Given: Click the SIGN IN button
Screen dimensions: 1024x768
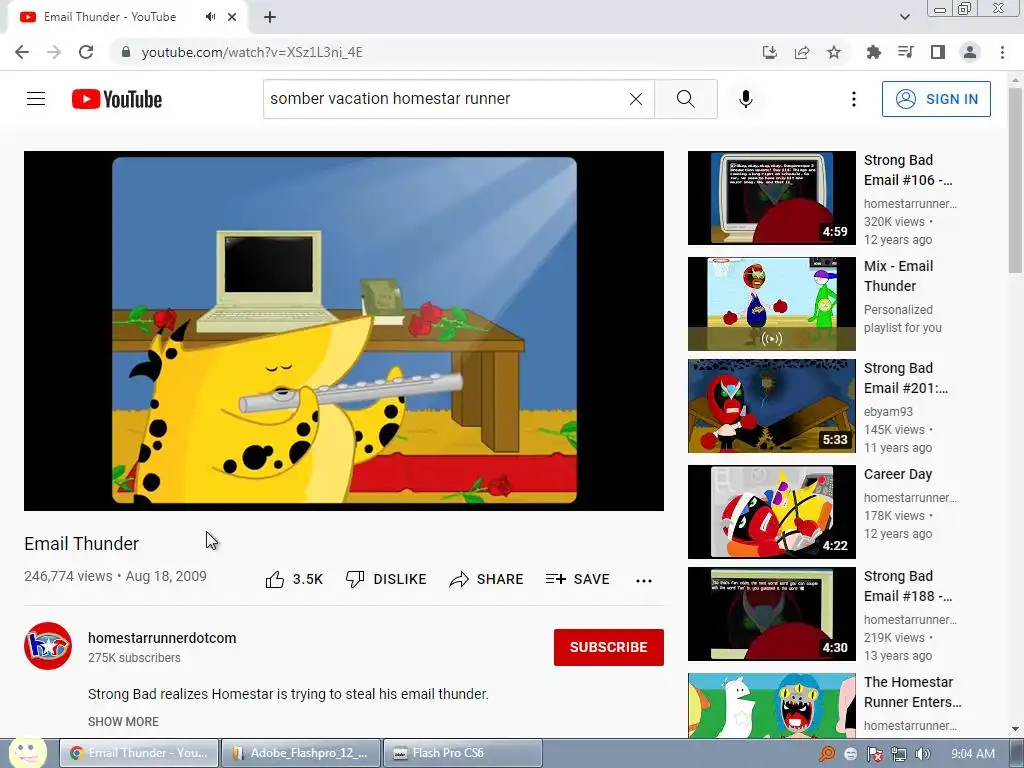Looking at the screenshot, I should click(936, 99).
